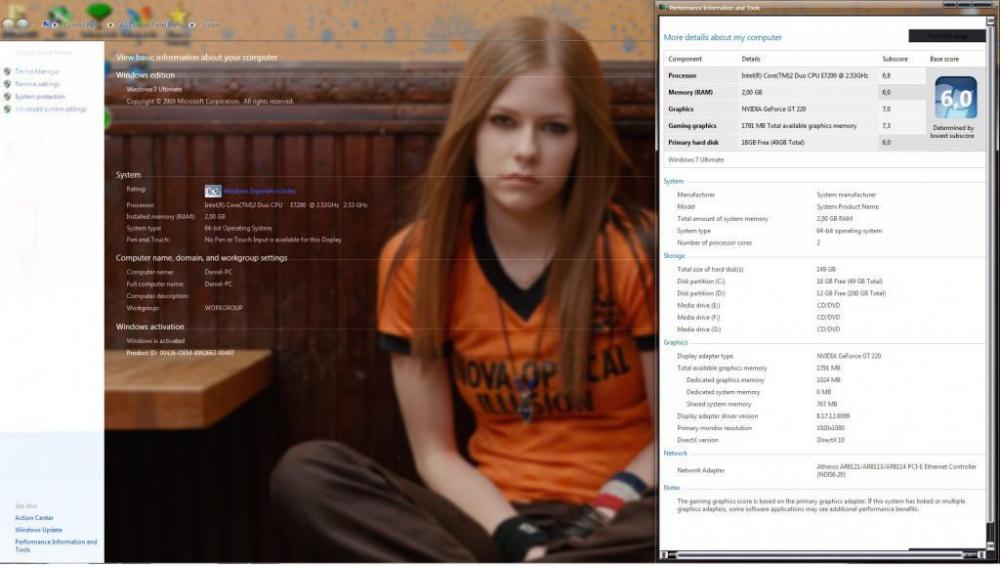Open Action Center under See also

(34, 518)
